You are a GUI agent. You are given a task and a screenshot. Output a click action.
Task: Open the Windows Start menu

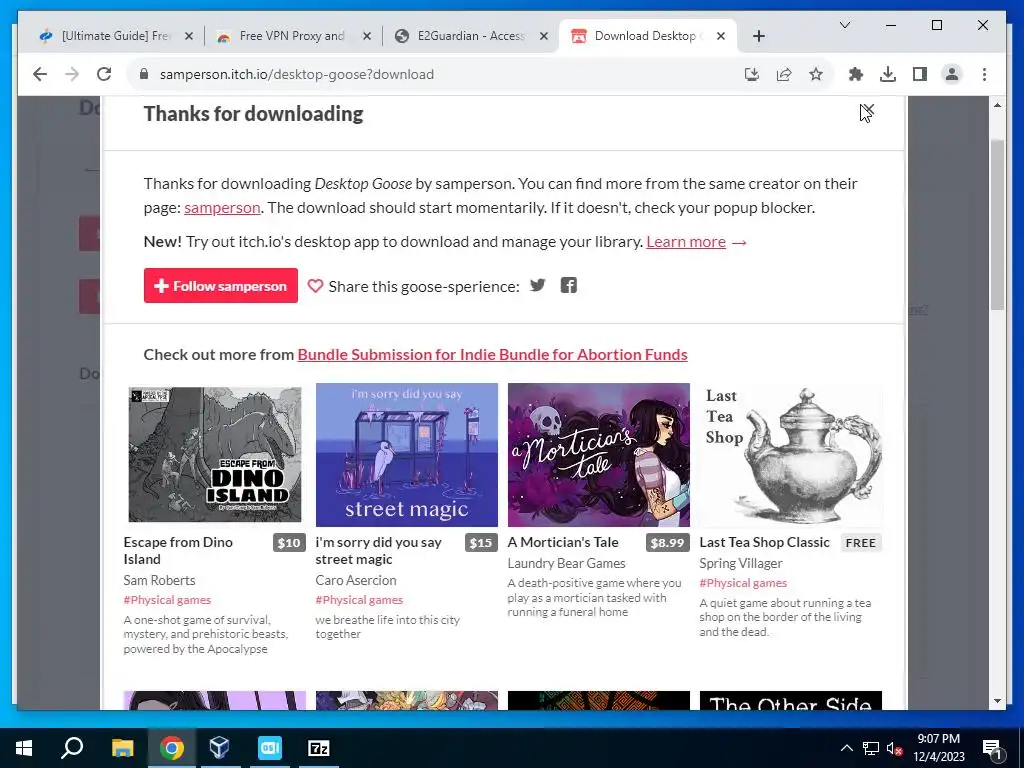point(24,748)
